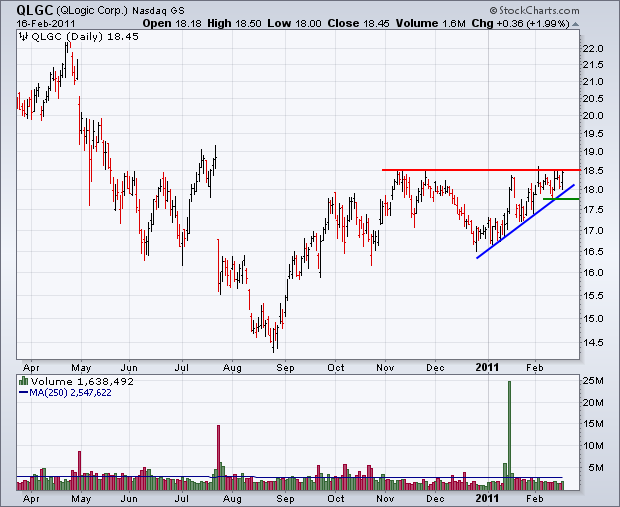Click the 25M volume axis label
Viewport: 620px width, 507px height.
[593, 381]
